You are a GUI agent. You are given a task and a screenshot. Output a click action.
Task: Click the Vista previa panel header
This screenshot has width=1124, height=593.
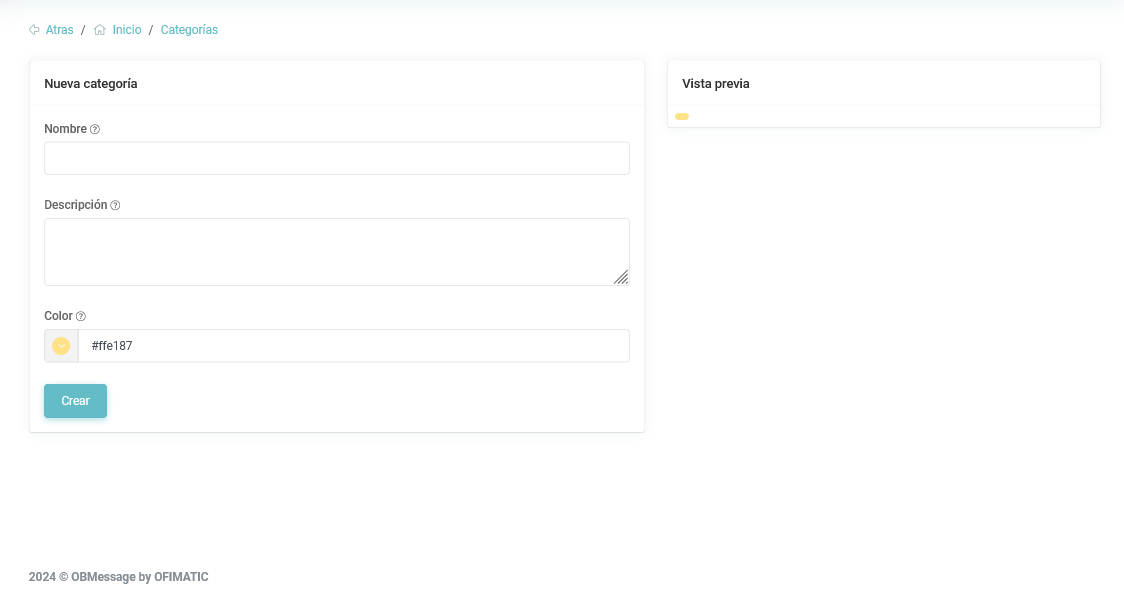coord(716,84)
